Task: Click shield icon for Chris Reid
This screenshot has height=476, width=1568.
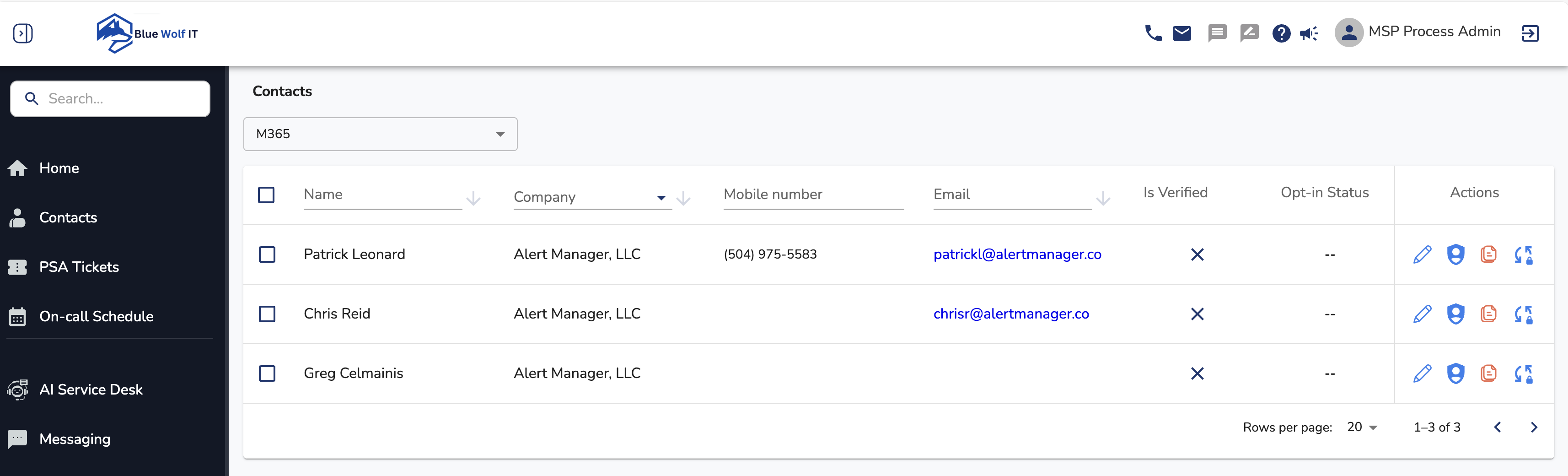Action: (1455, 314)
